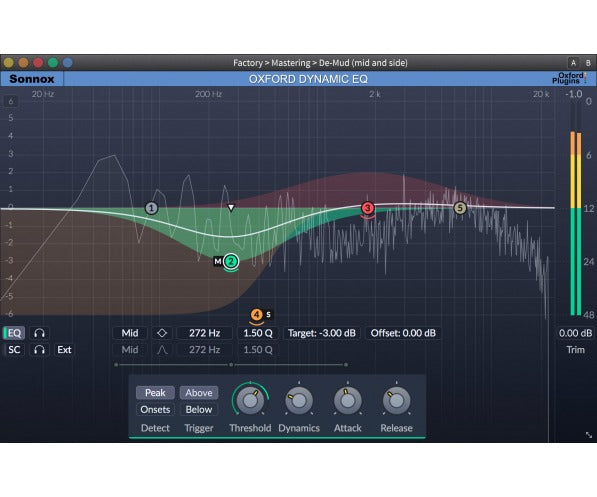The width and height of the screenshot is (597, 497).
Task: Click the white triangle frequency marker
Action: click(x=231, y=208)
